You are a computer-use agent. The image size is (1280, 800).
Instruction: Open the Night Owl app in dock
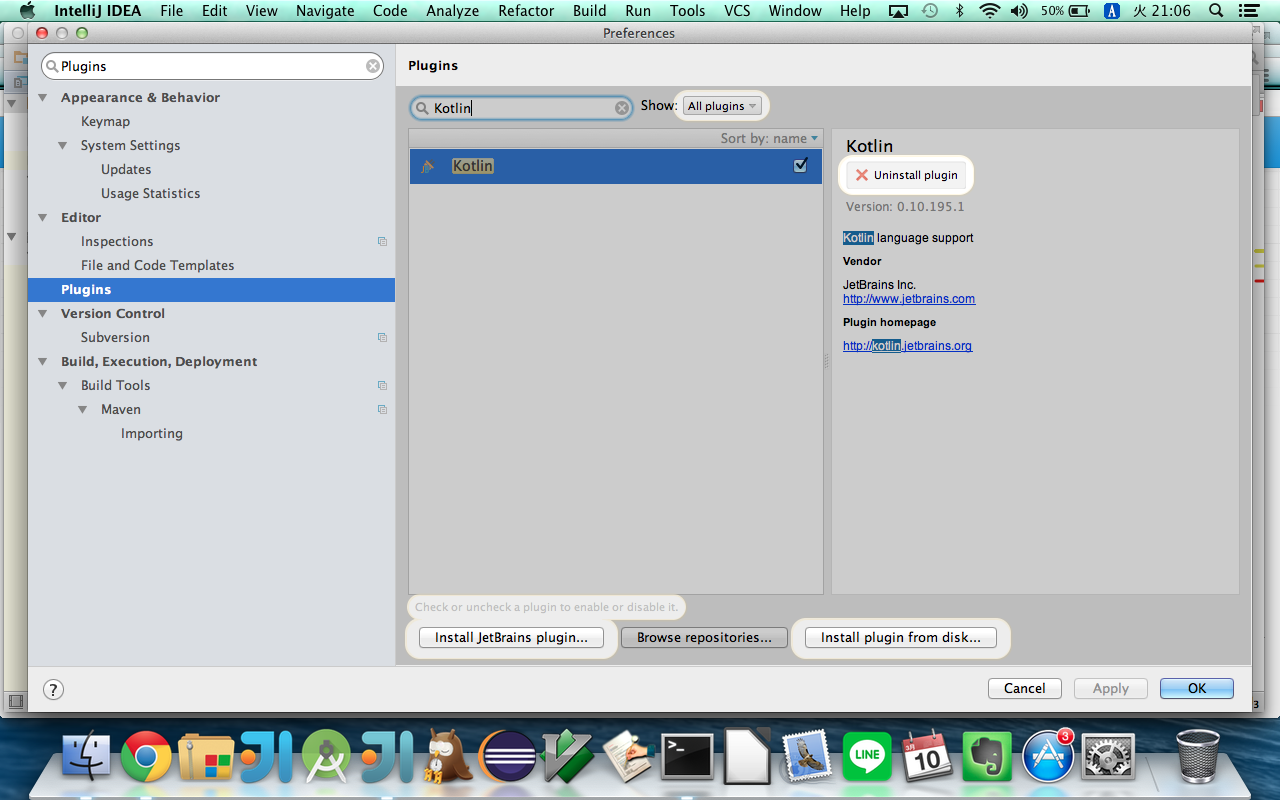pos(447,757)
